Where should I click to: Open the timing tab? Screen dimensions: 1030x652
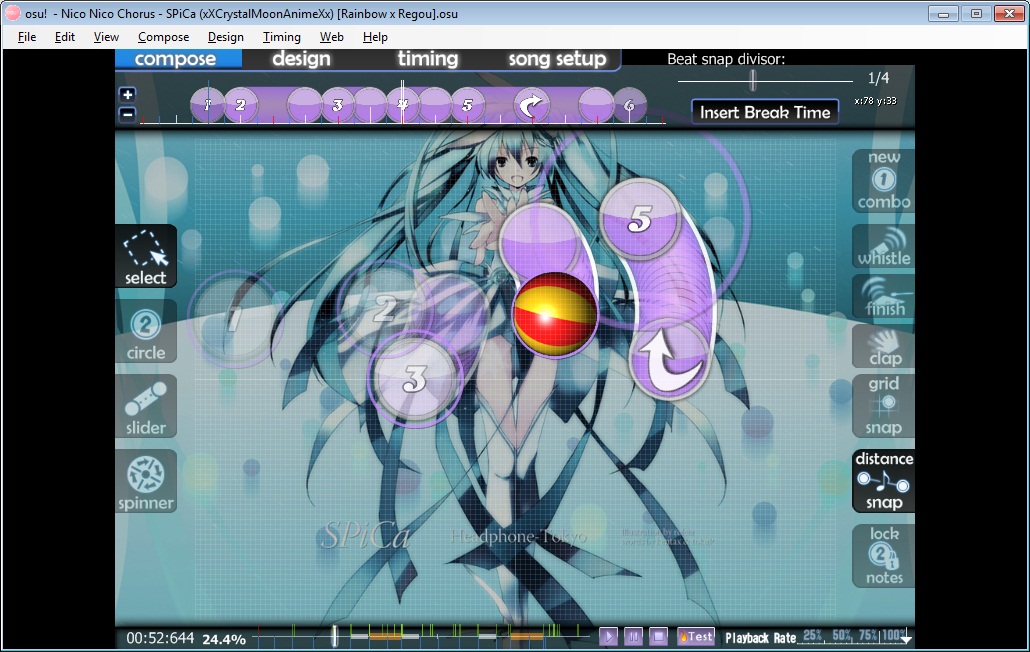[x=428, y=58]
